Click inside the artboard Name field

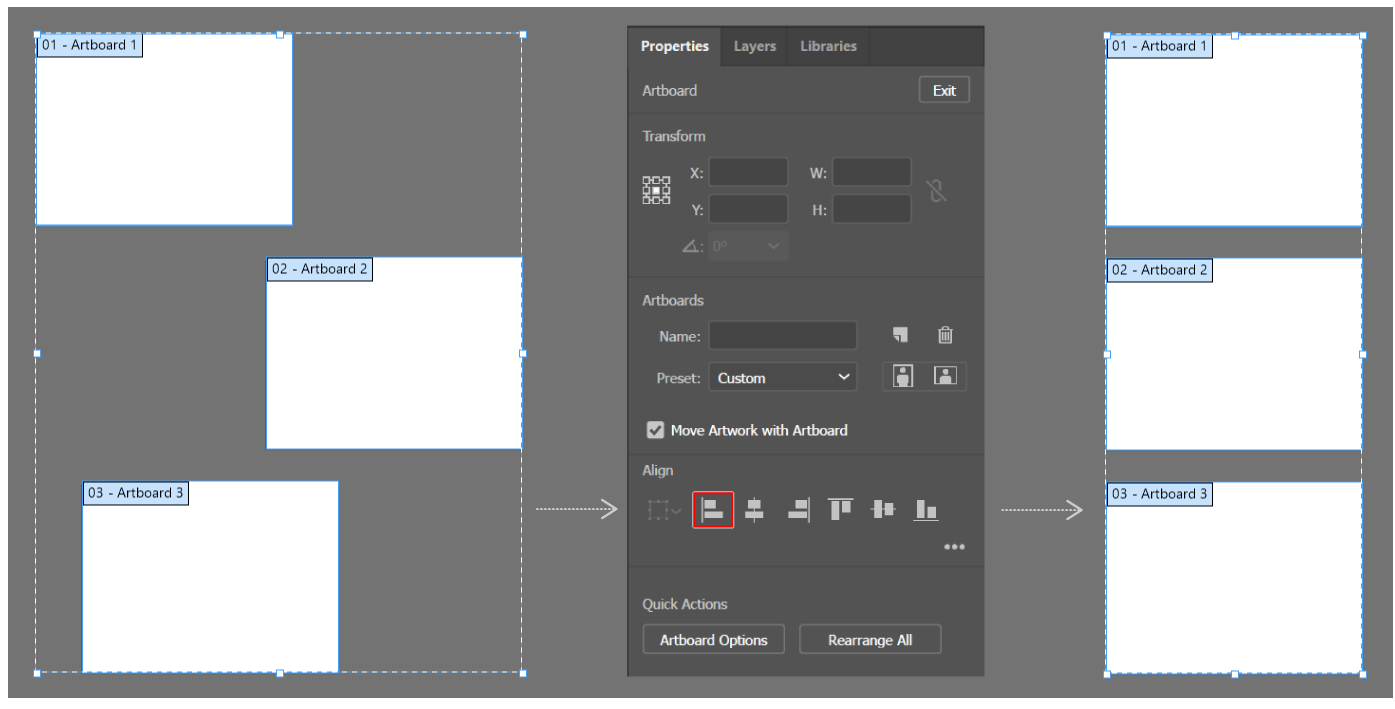click(782, 335)
